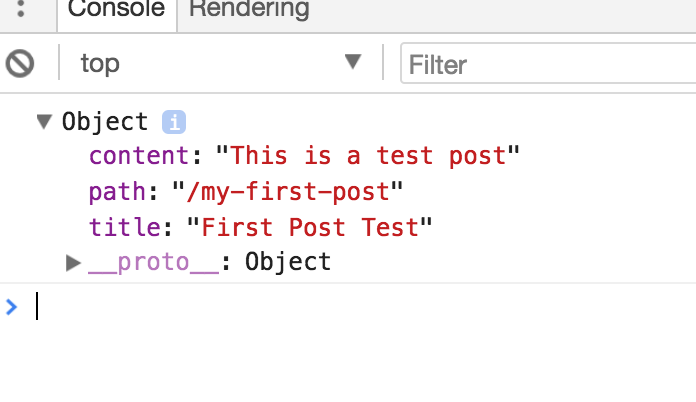The image size is (696, 402).
Task: Collapse the logged Object disclosure triangle
Action: 43,122
